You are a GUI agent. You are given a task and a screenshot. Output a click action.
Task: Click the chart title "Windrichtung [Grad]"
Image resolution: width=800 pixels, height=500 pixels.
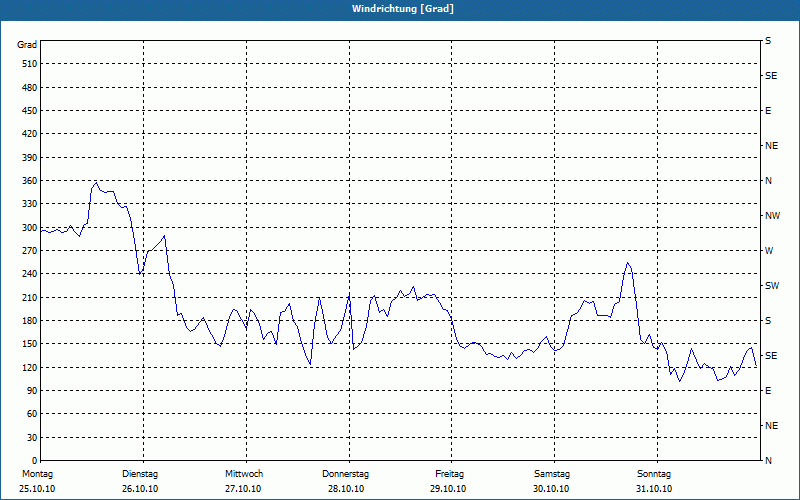click(x=403, y=9)
